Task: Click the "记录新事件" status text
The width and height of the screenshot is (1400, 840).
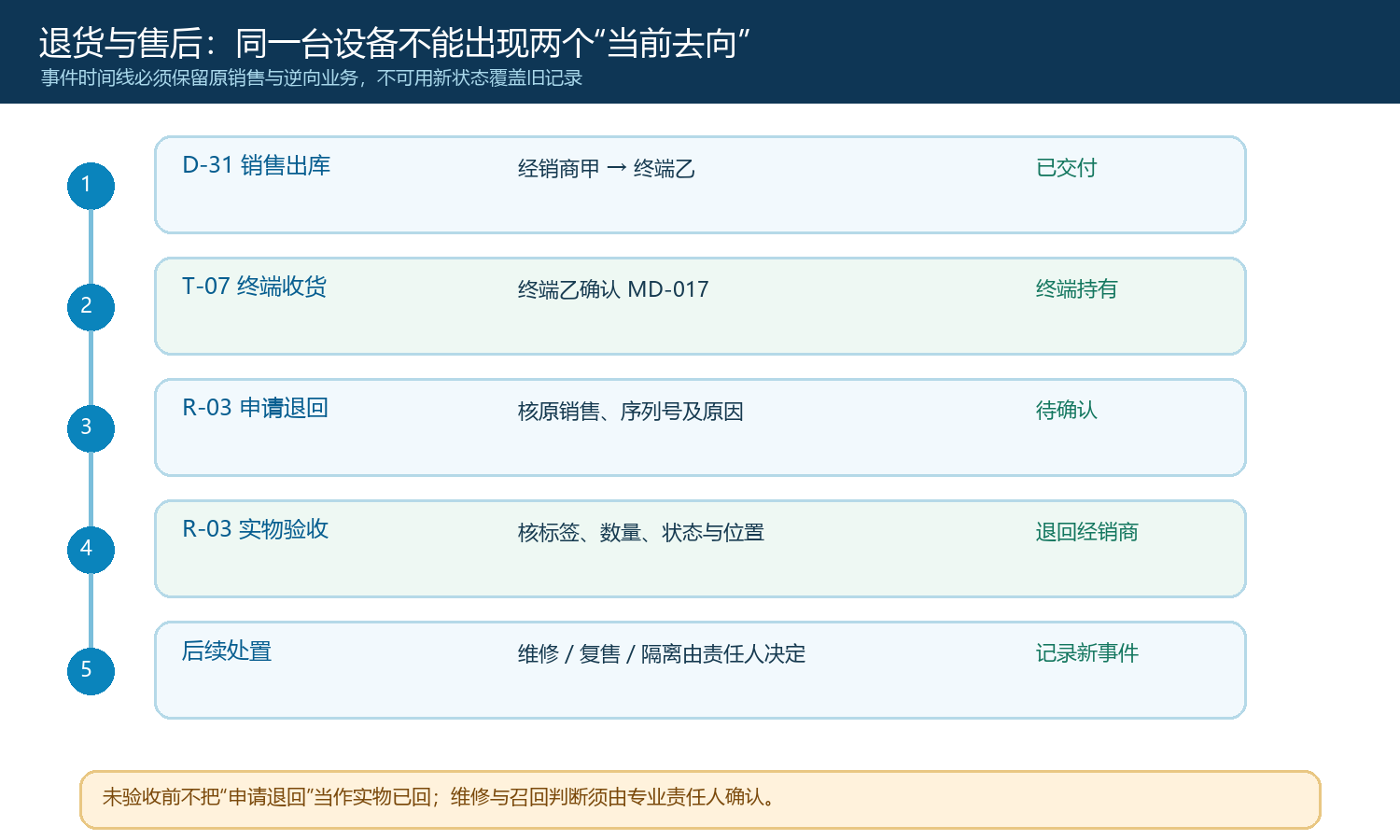Action: (1087, 653)
